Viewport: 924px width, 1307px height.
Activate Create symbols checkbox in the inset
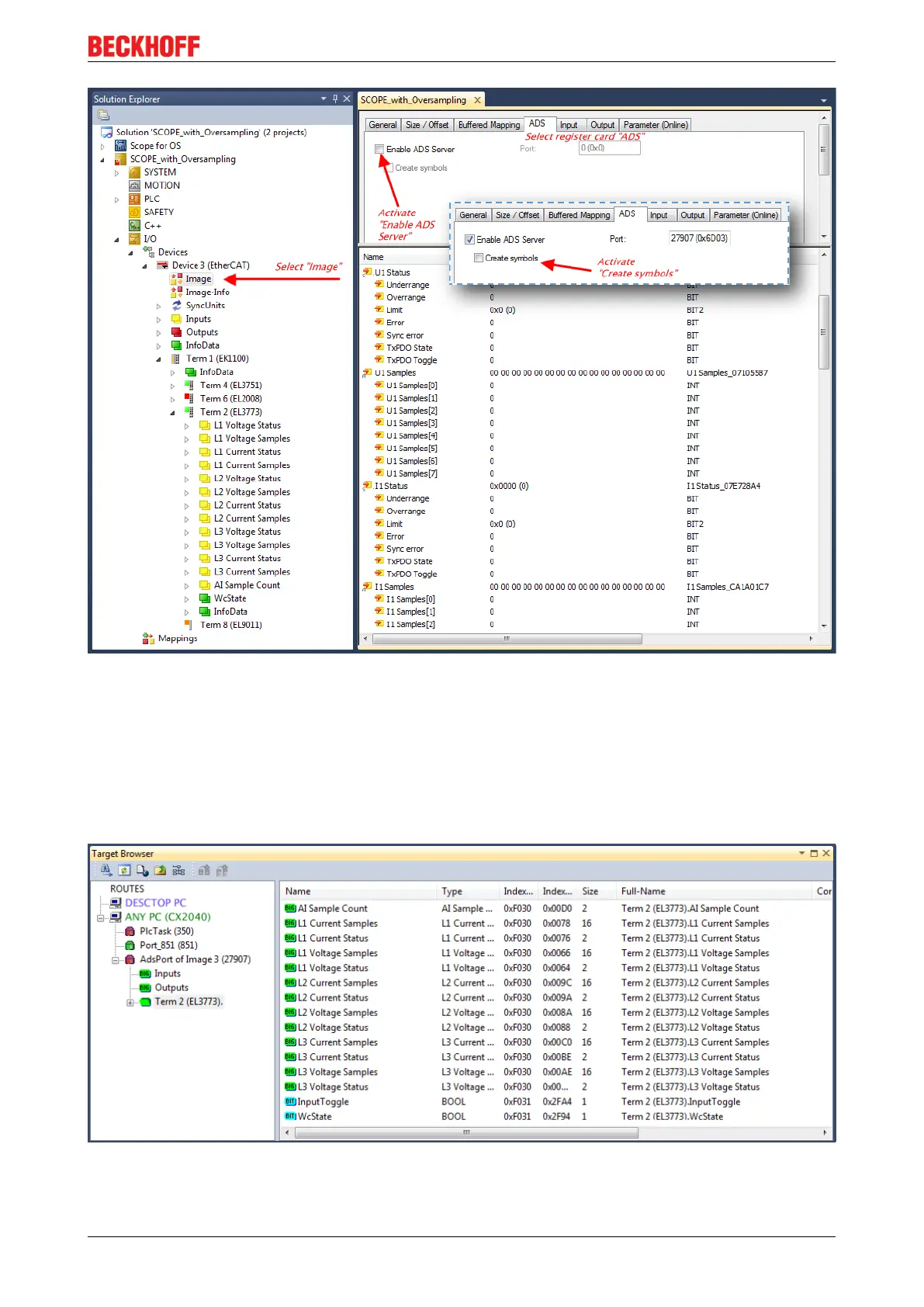click(x=479, y=258)
